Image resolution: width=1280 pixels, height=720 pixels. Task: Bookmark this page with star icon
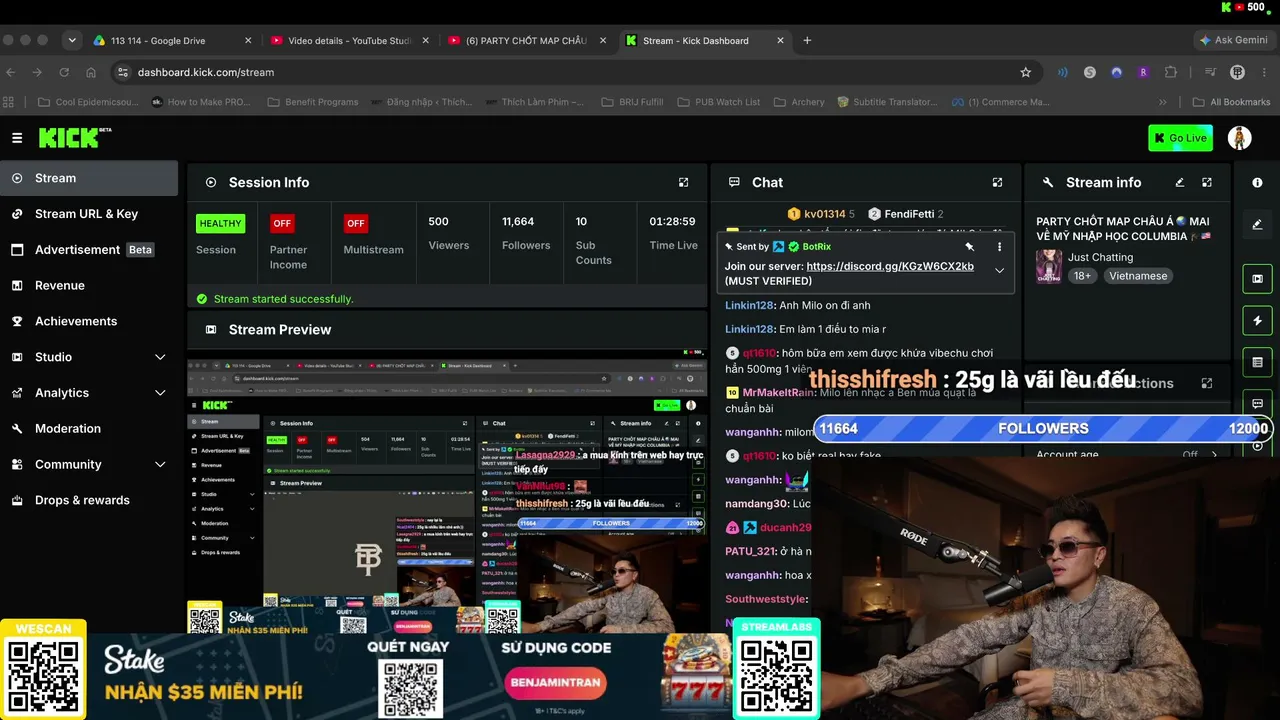1025,72
